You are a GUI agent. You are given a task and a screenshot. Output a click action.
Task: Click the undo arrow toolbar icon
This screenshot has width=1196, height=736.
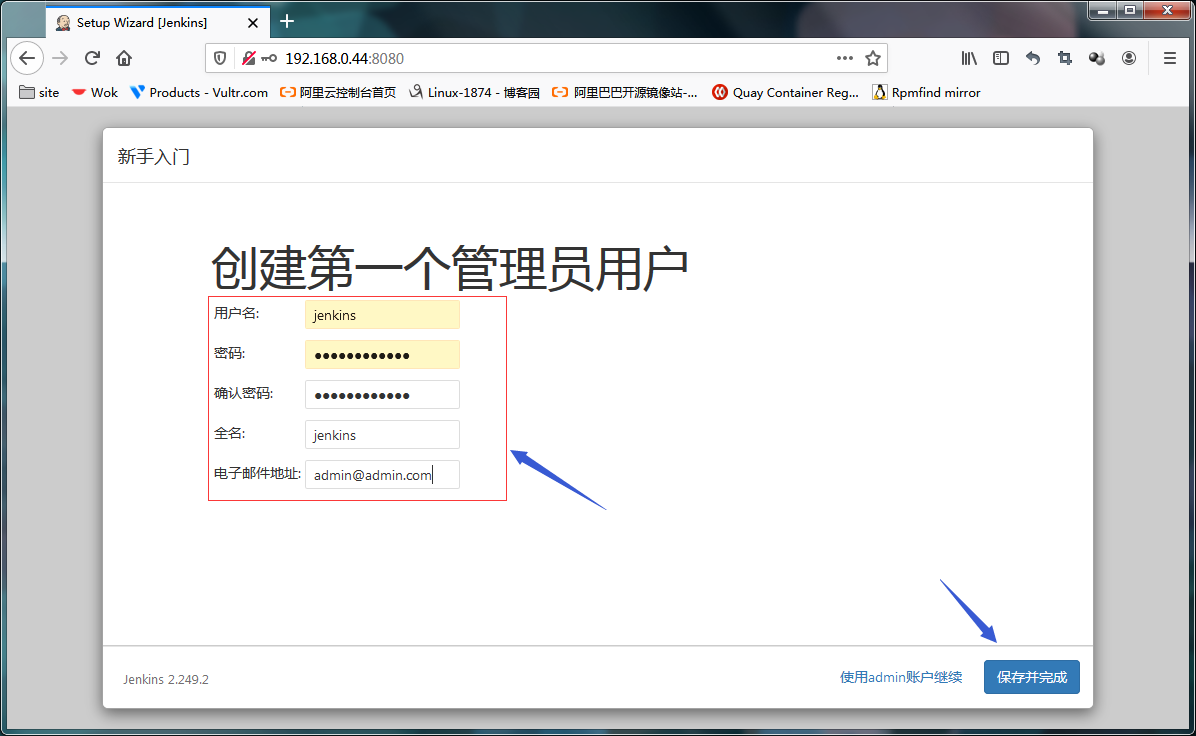[1033, 58]
